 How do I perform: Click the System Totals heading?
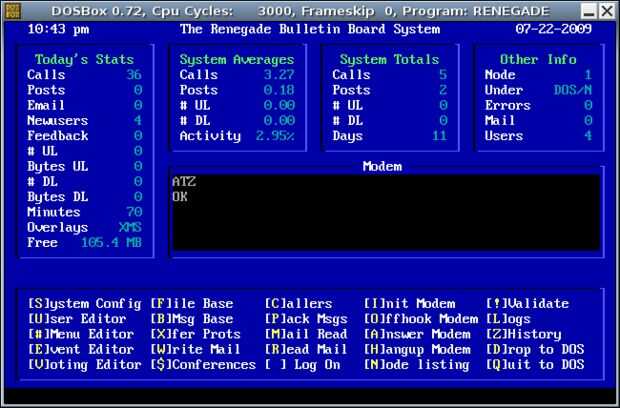[x=389, y=60]
